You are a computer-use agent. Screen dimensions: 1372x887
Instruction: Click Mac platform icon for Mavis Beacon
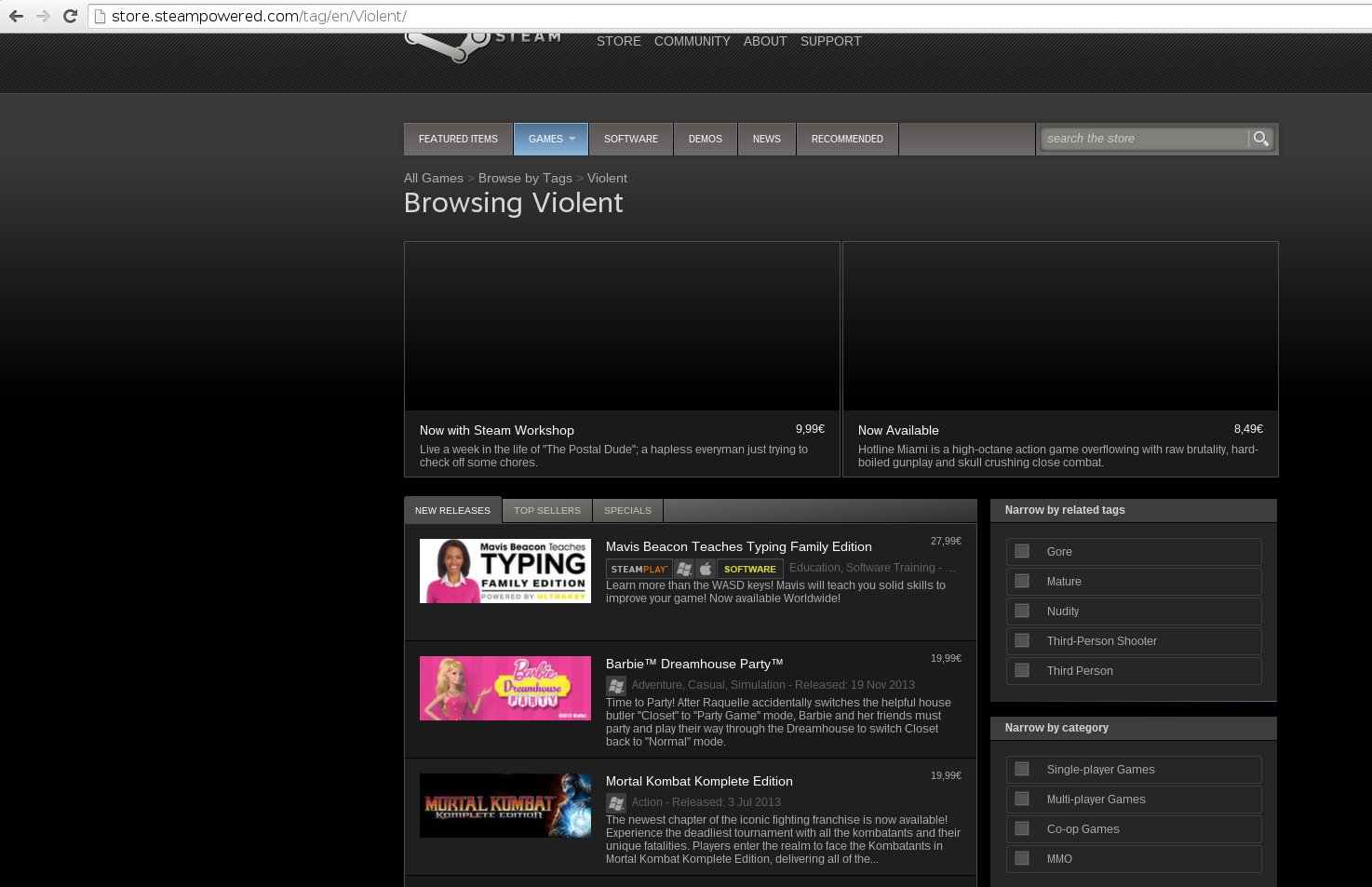click(x=706, y=569)
